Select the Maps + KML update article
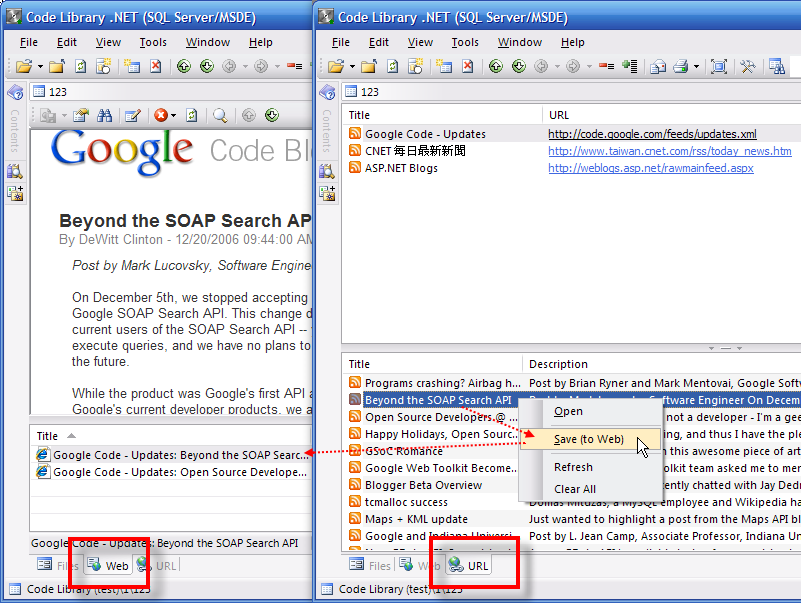Viewport: 801px width, 603px height. (571, 519)
